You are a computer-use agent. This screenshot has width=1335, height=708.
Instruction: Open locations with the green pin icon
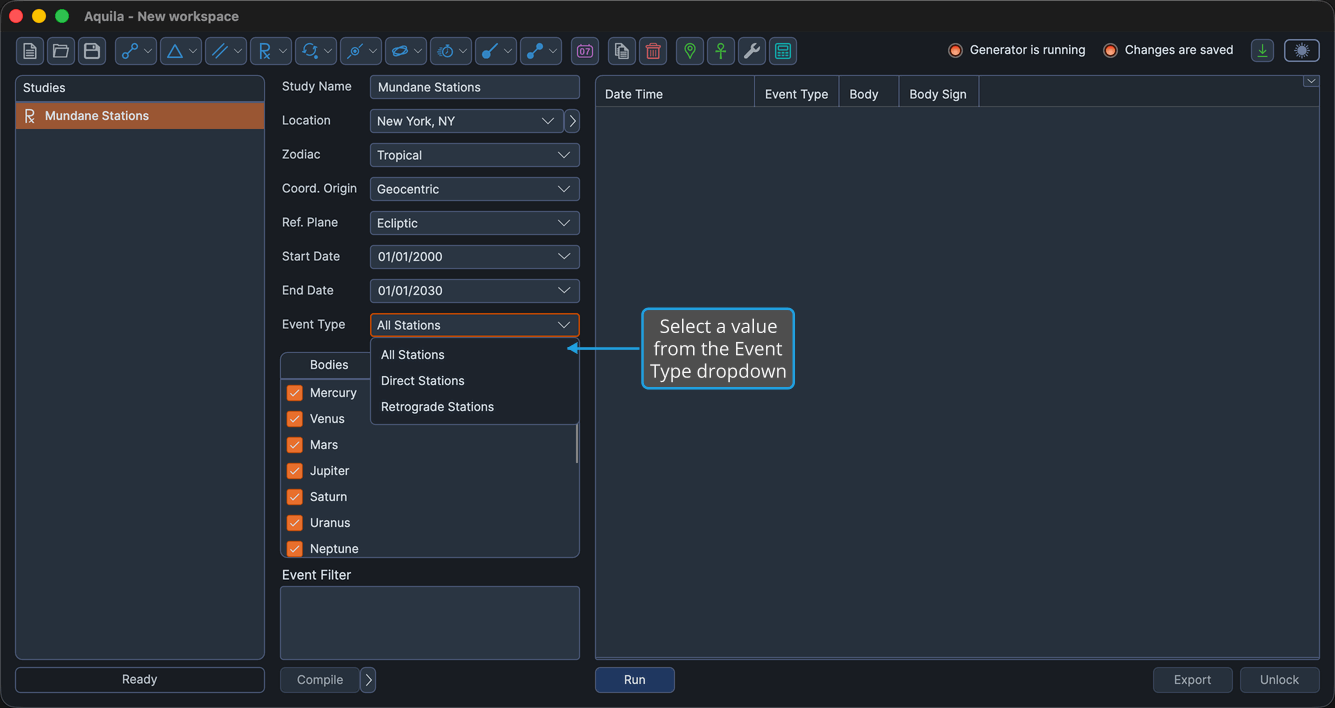(690, 51)
